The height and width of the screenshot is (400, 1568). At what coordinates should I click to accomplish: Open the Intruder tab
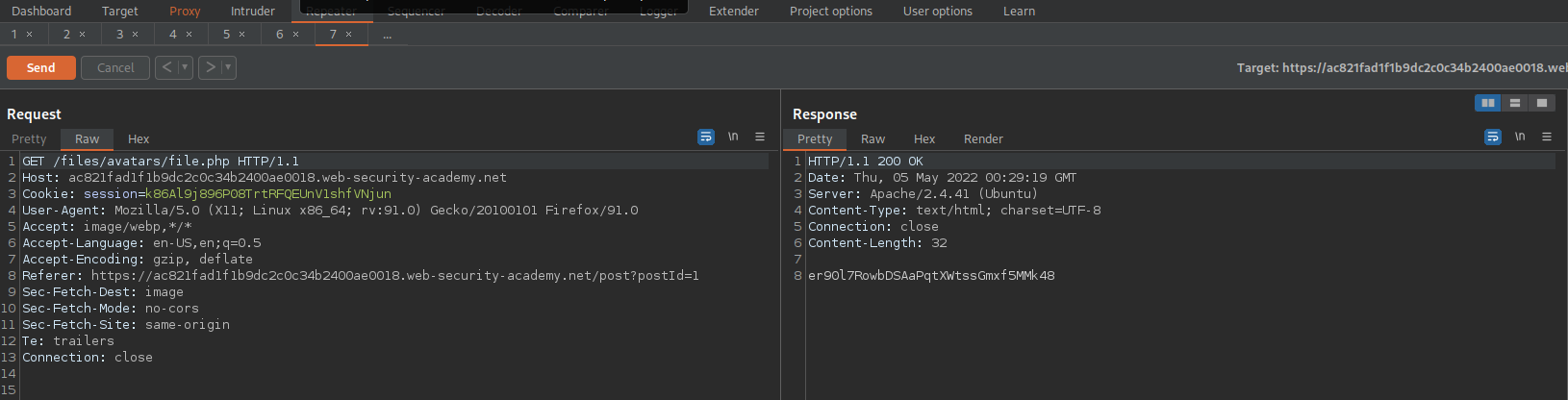pos(253,12)
